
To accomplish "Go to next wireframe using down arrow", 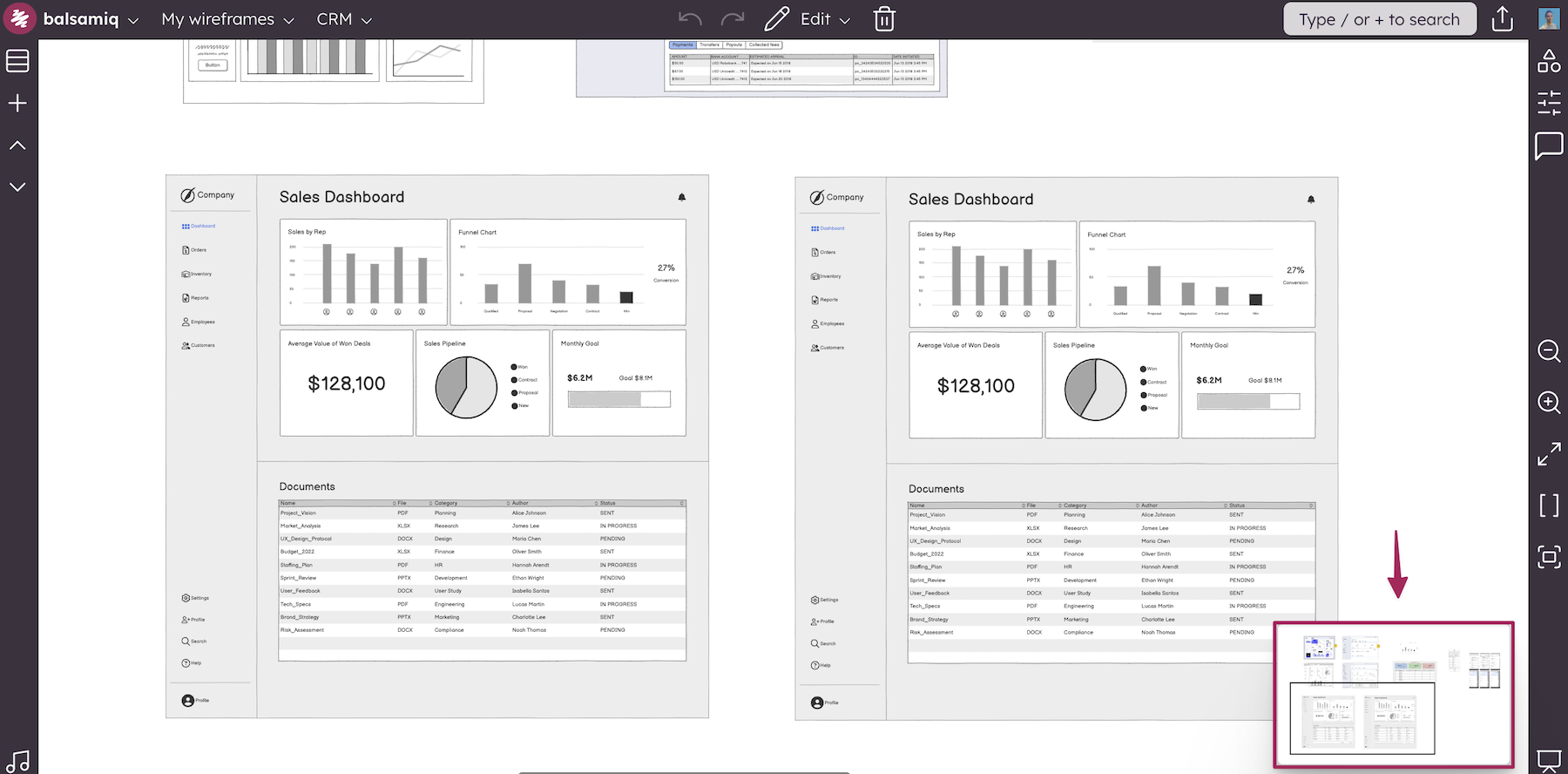I will (17, 187).
